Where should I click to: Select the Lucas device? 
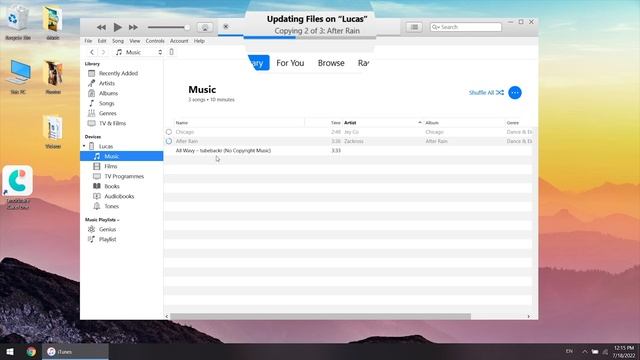click(106, 146)
